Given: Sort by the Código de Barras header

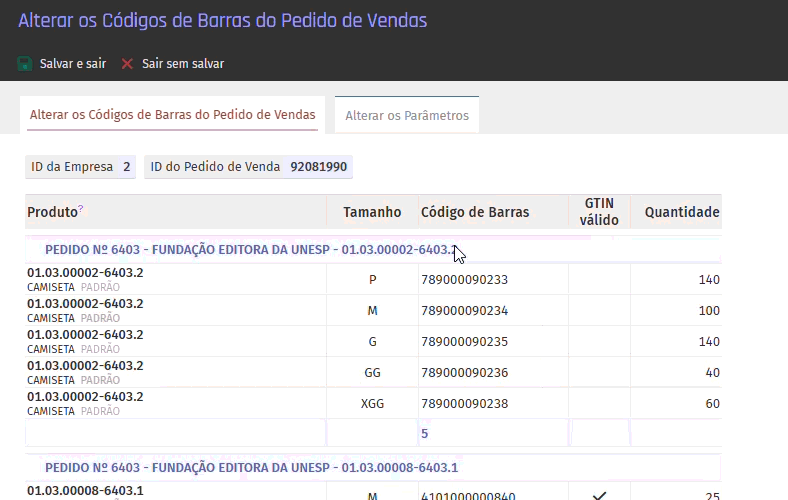Looking at the screenshot, I should tap(475, 212).
